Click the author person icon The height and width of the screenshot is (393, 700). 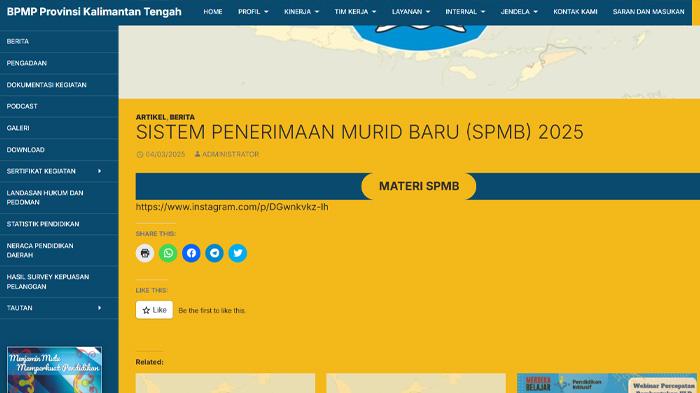[197, 154]
